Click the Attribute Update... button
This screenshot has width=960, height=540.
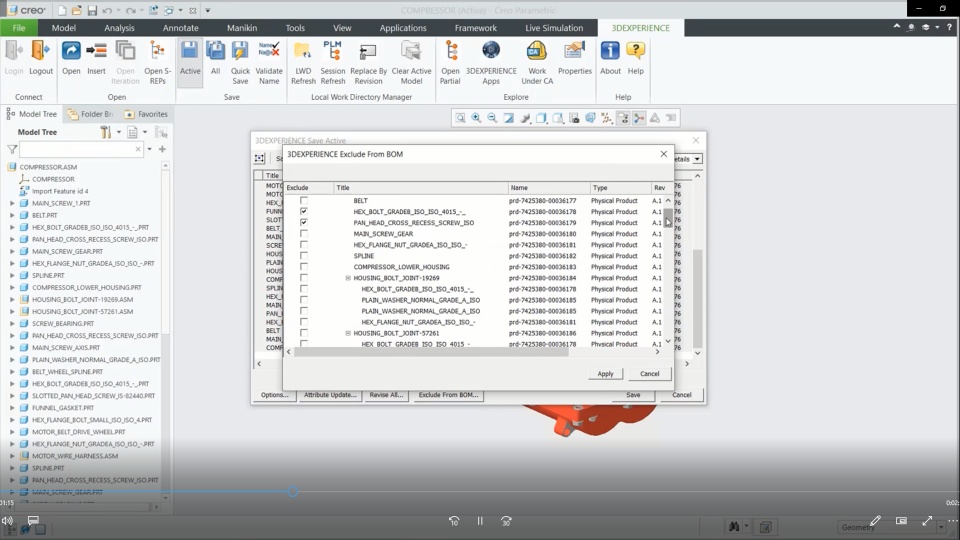coord(330,395)
